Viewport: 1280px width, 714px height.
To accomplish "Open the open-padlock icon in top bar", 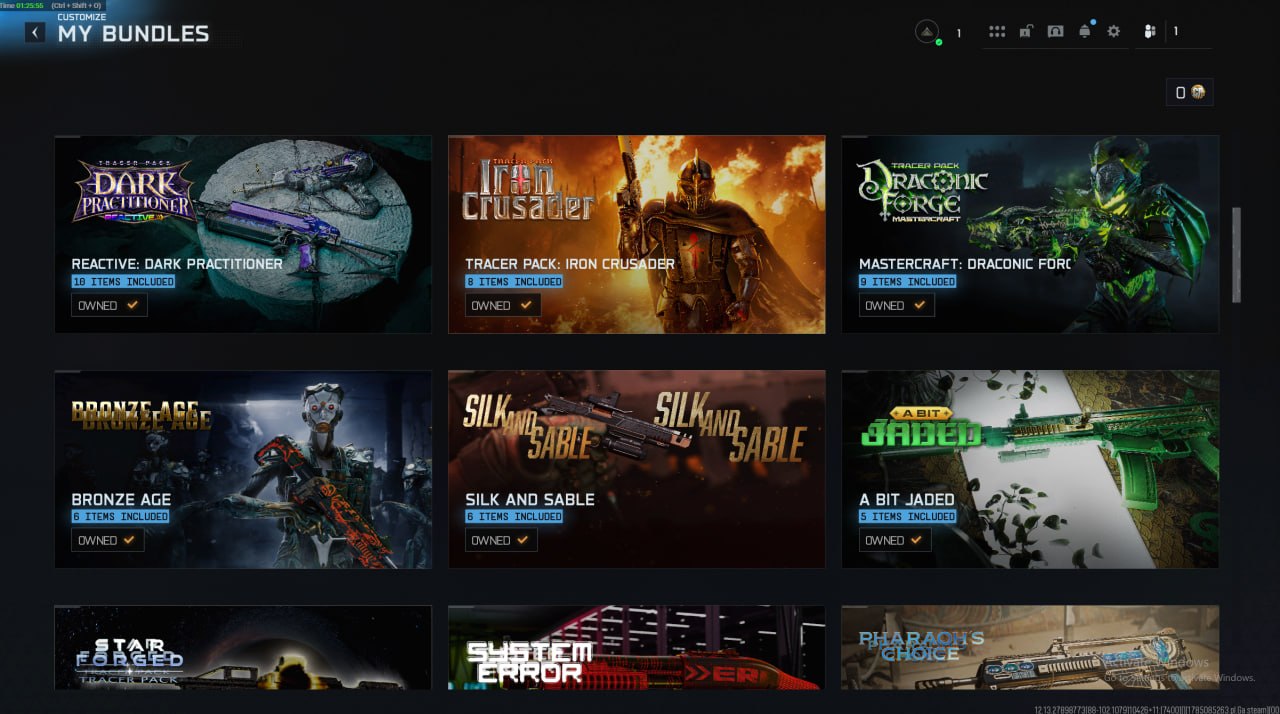I will click(1026, 32).
